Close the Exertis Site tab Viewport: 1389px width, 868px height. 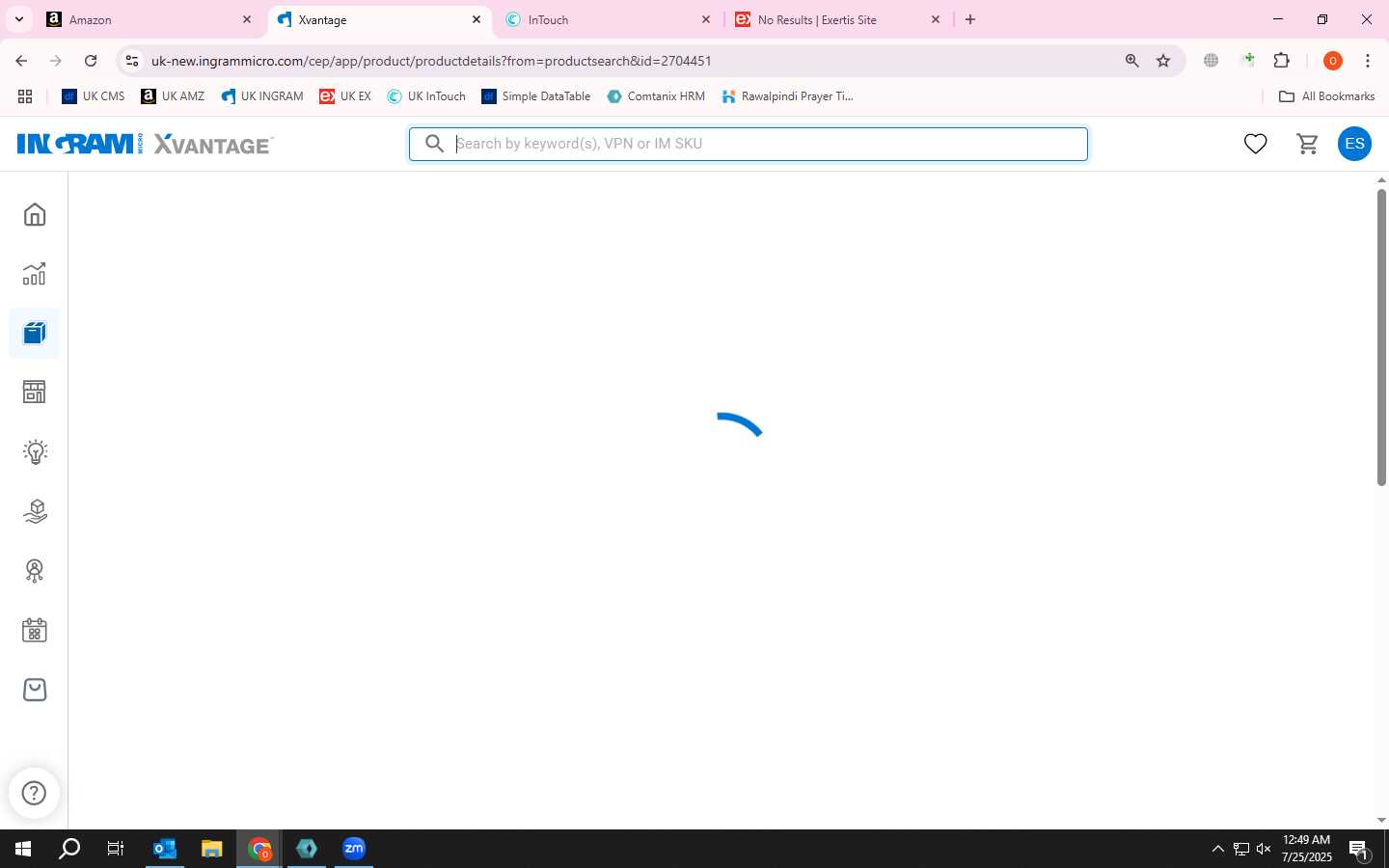pyautogui.click(x=936, y=19)
